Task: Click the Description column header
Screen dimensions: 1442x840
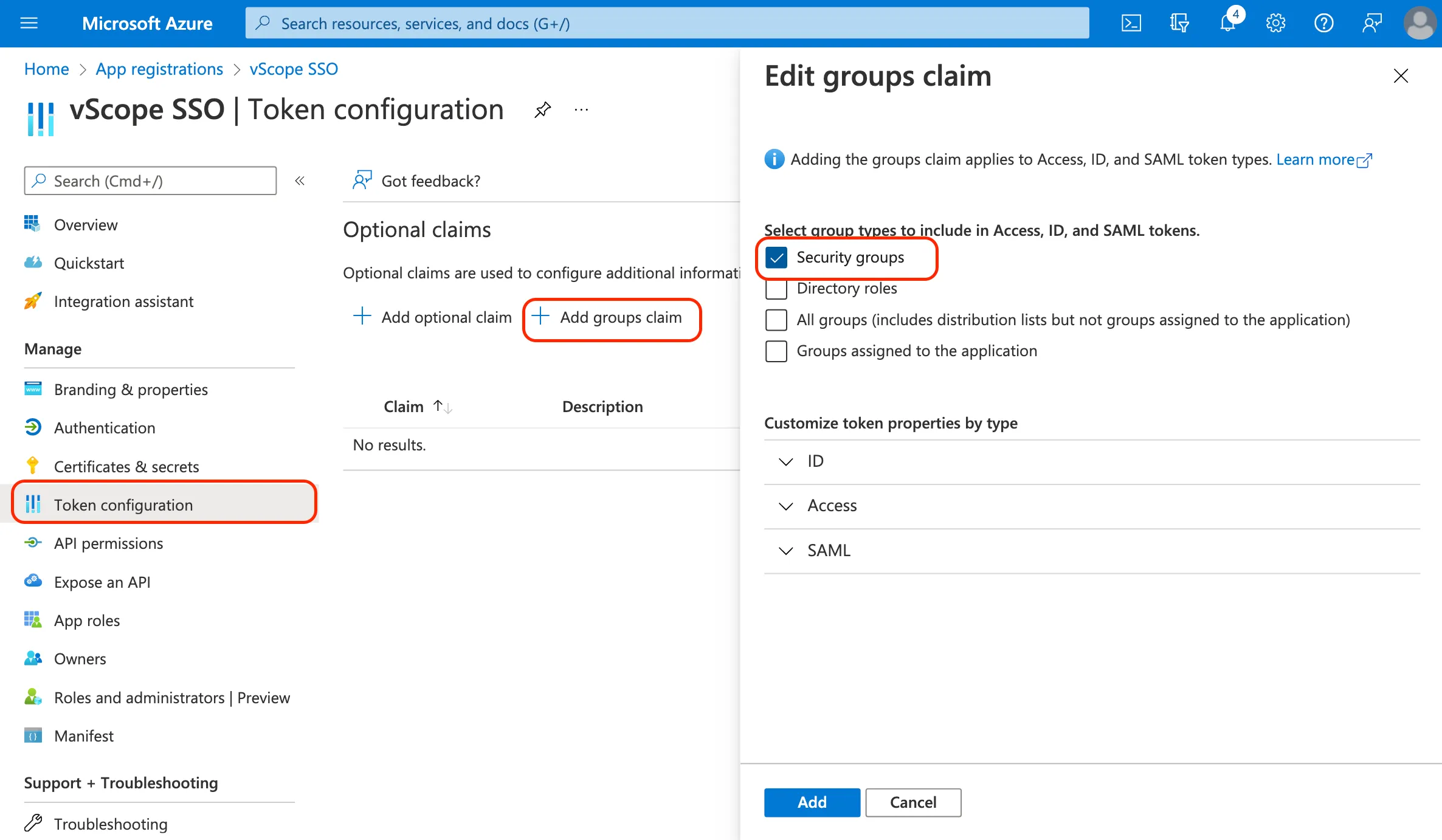Action: [x=602, y=406]
